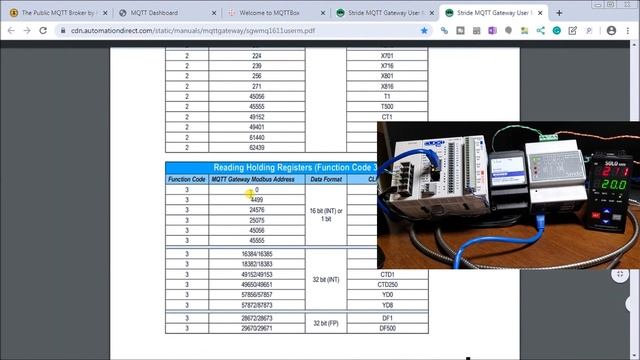Screen dimensions: 640x360
Task: Open the yellow-green picture extension icon
Action: [x=524, y=31]
